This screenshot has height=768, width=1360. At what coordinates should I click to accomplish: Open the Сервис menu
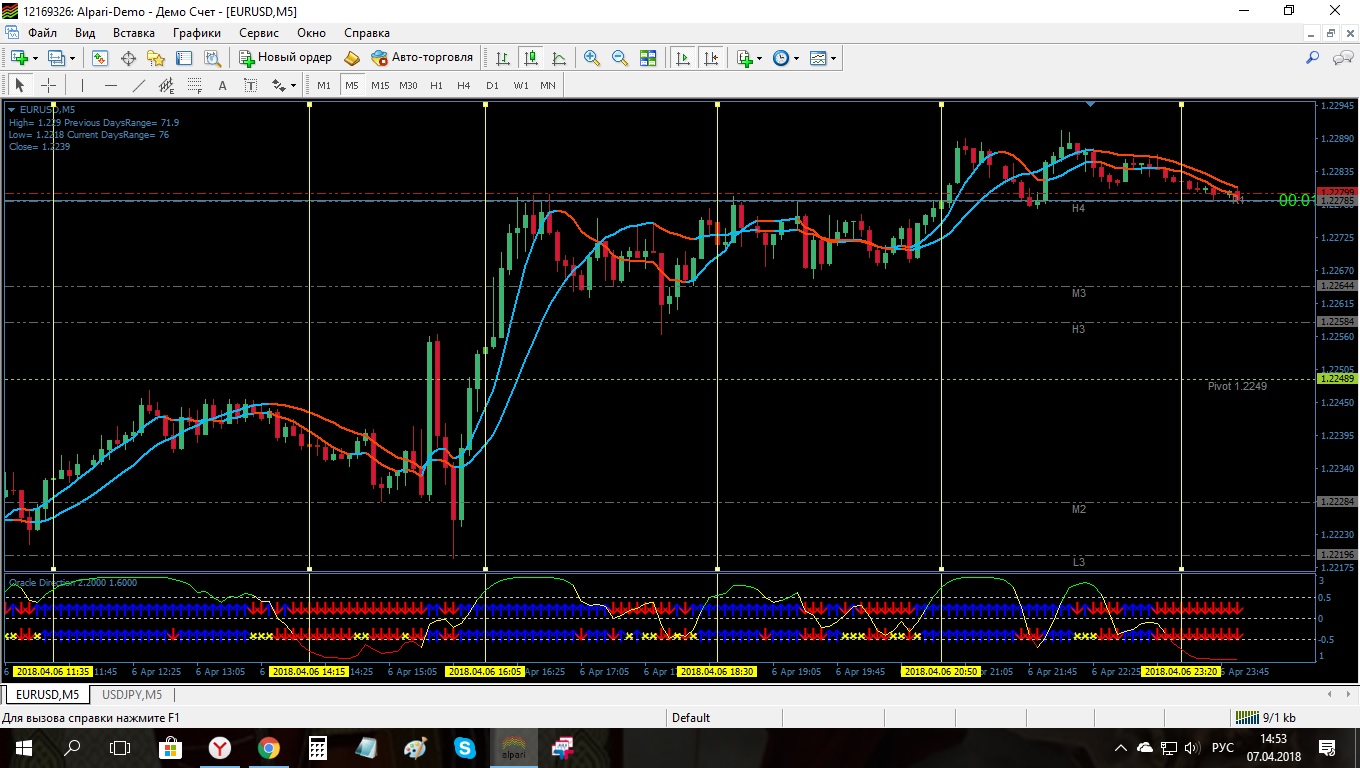pyautogui.click(x=259, y=33)
